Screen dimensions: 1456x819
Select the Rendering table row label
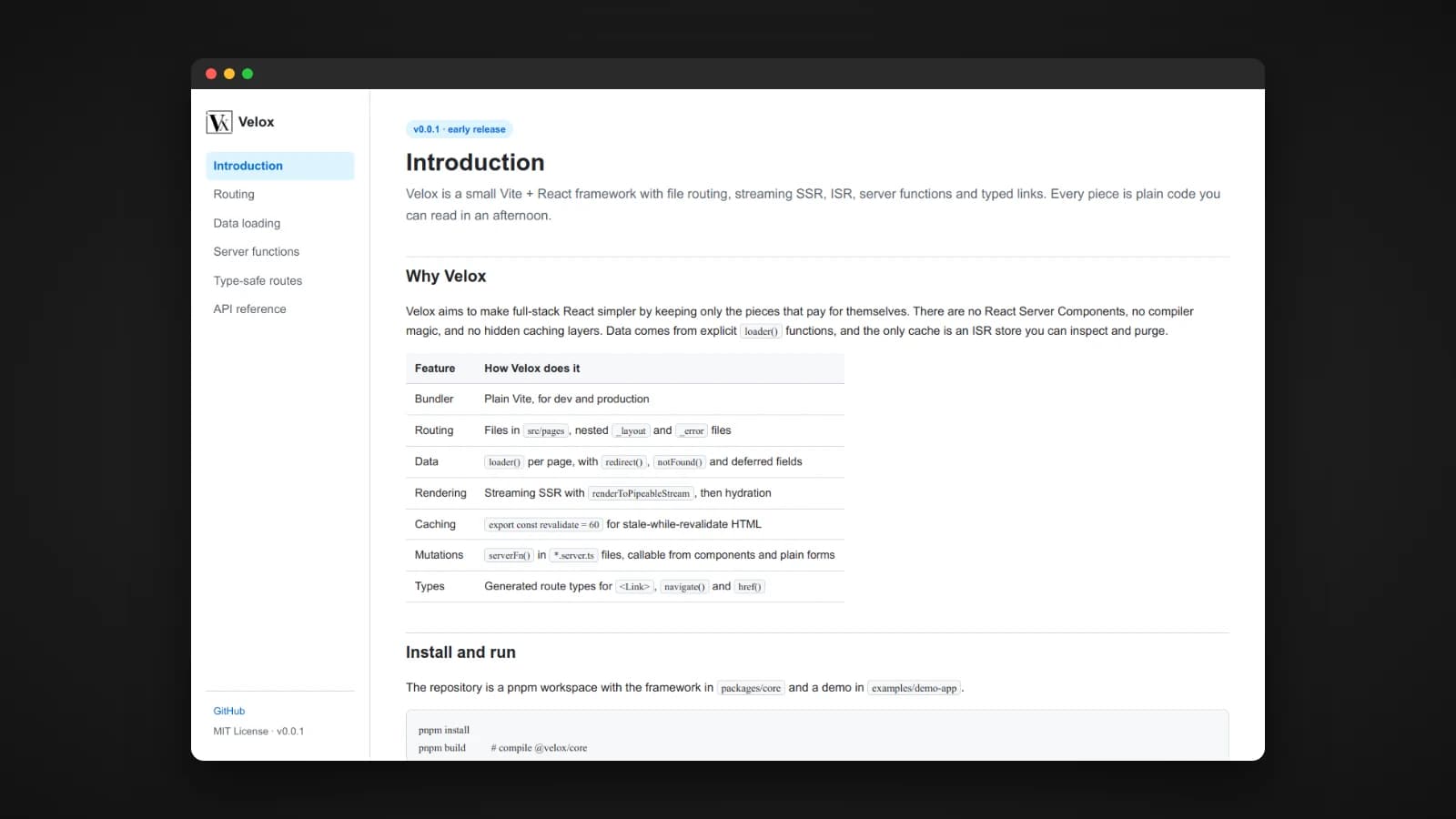pos(440,492)
